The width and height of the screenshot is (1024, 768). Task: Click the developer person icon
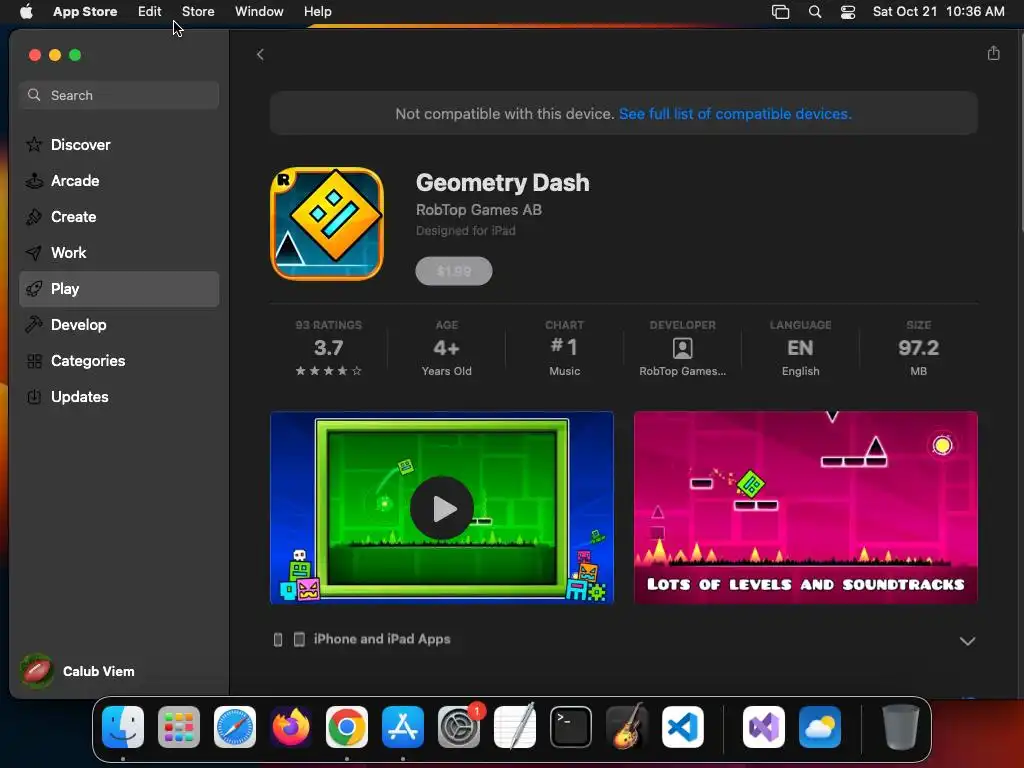pos(682,348)
